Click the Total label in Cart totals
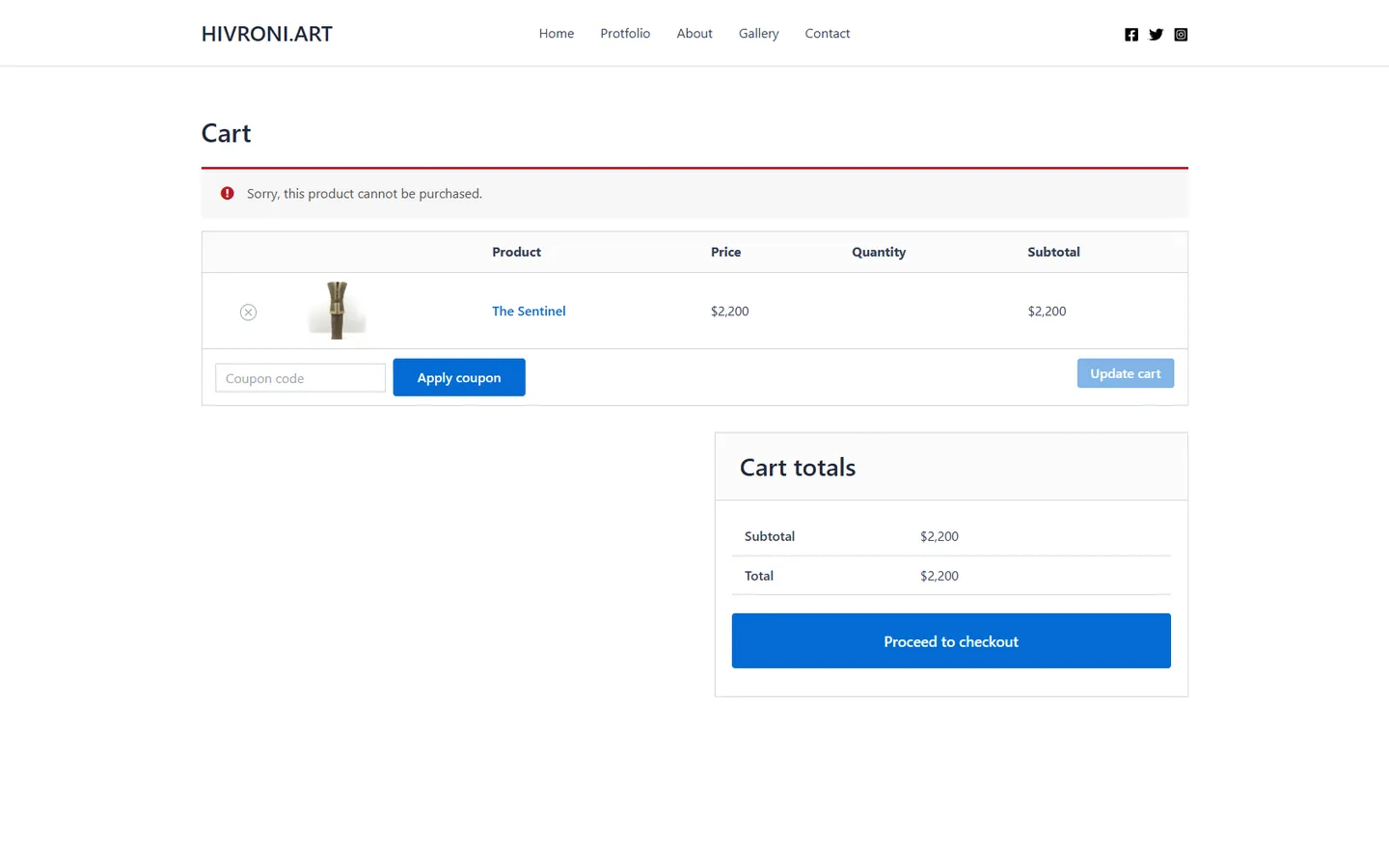 pyautogui.click(x=759, y=576)
